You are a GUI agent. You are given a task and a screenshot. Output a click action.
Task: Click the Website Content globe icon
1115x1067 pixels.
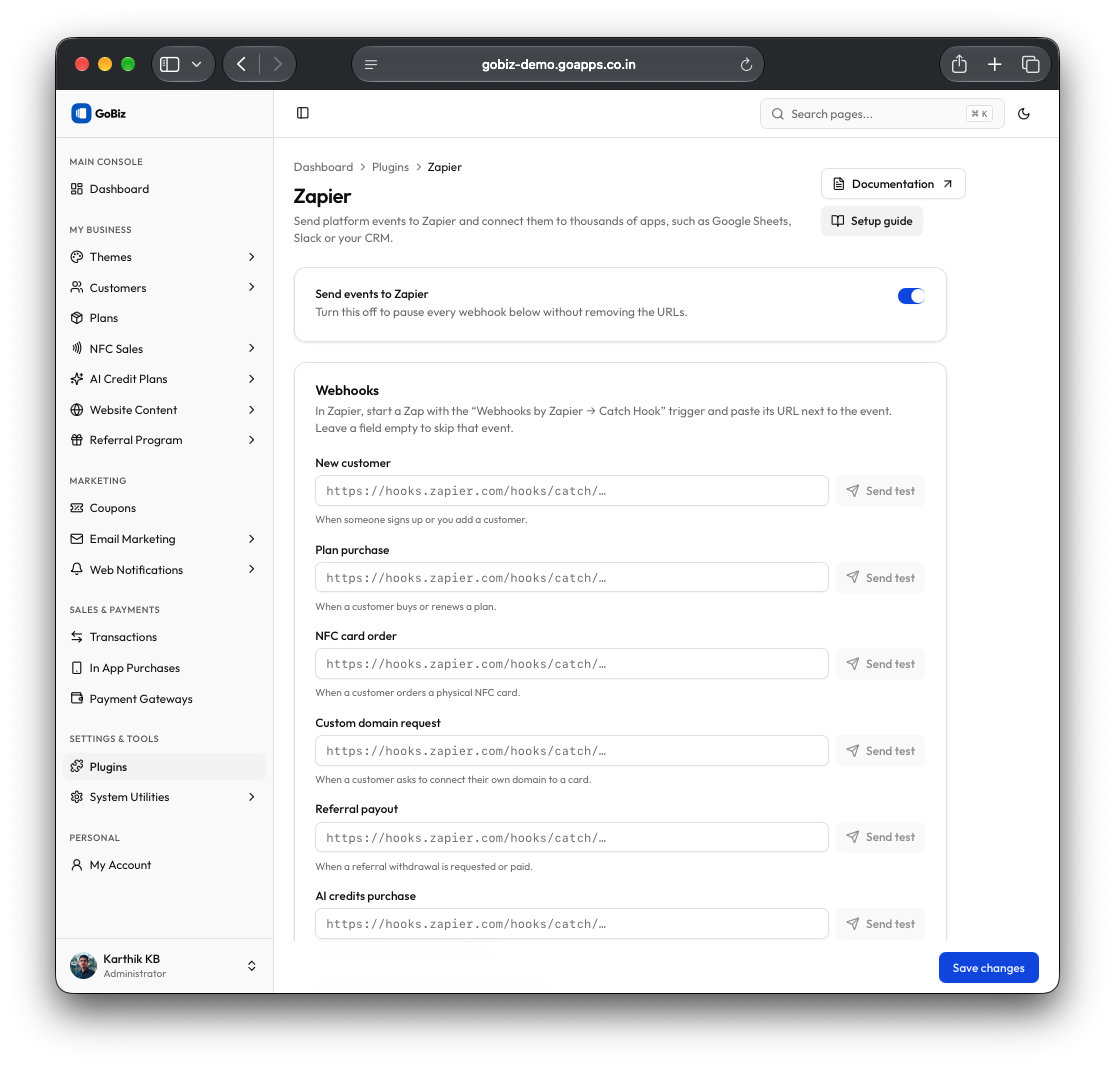pos(77,410)
